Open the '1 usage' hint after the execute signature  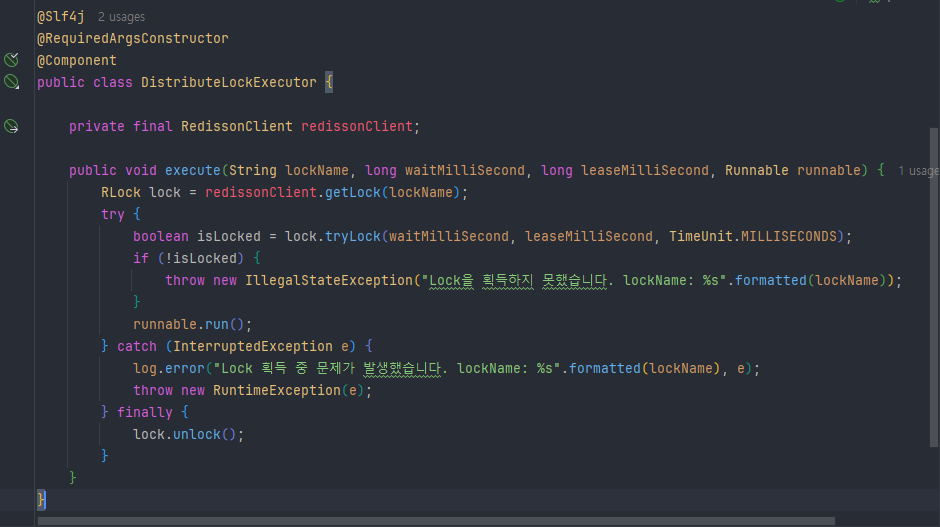coord(918,171)
